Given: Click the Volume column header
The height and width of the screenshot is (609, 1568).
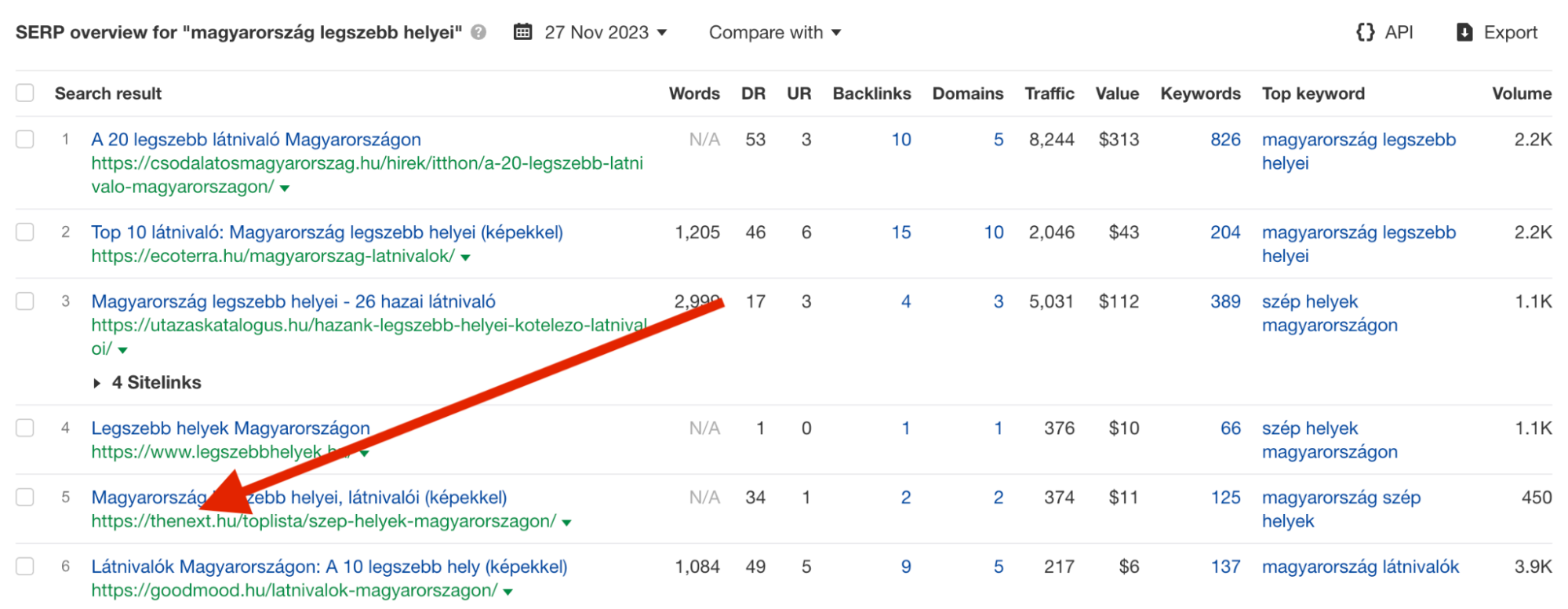Looking at the screenshot, I should pos(1522,93).
